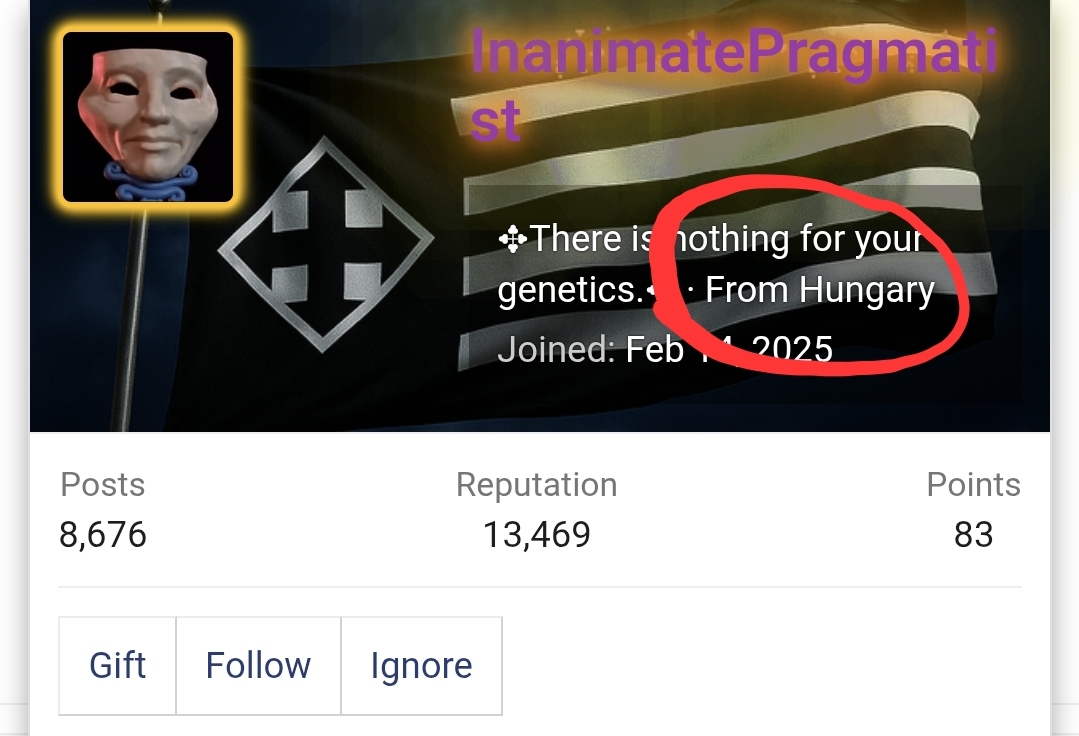Click the Joined label

pos(556,349)
